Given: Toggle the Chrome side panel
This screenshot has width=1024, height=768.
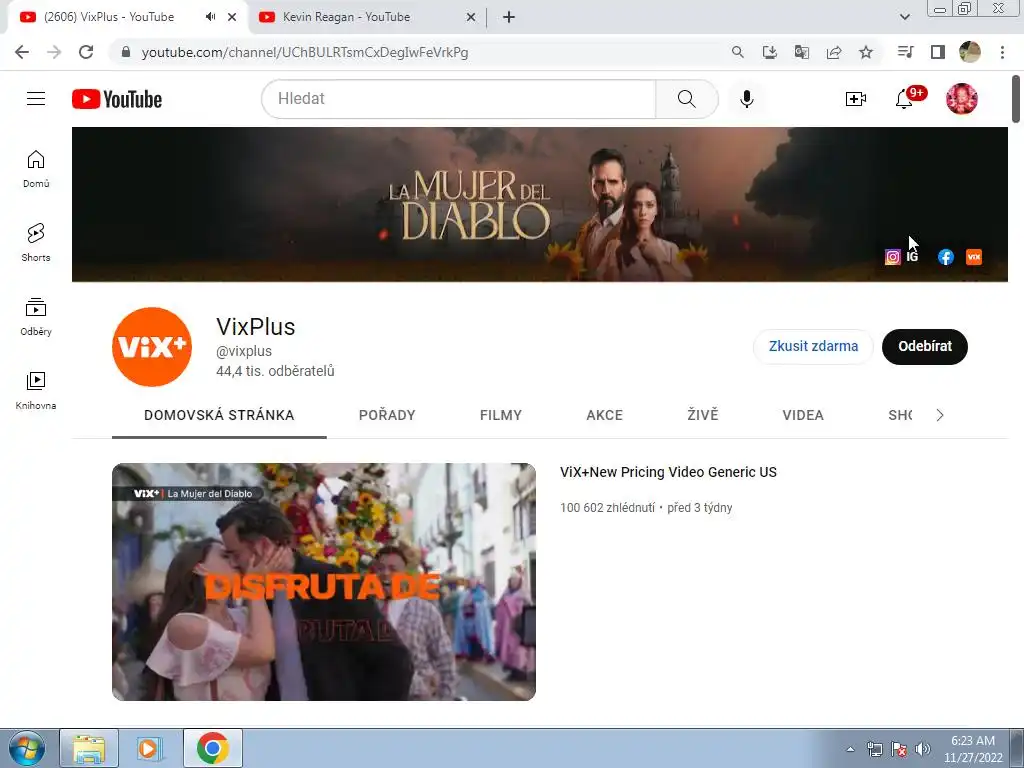Looking at the screenshot, I should click(x=938, y=52).
